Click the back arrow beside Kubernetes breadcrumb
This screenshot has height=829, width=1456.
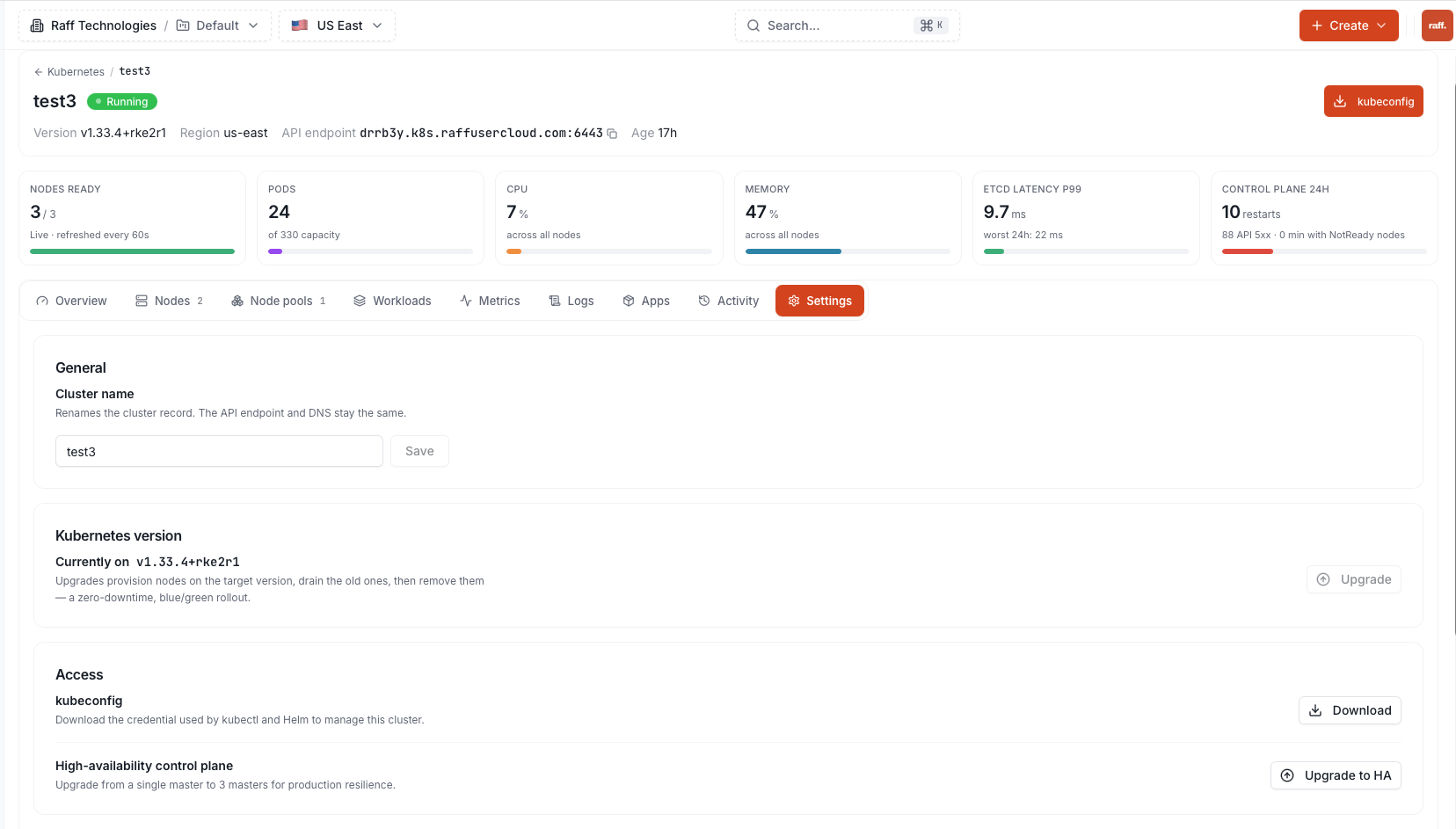tap(39, 72)
